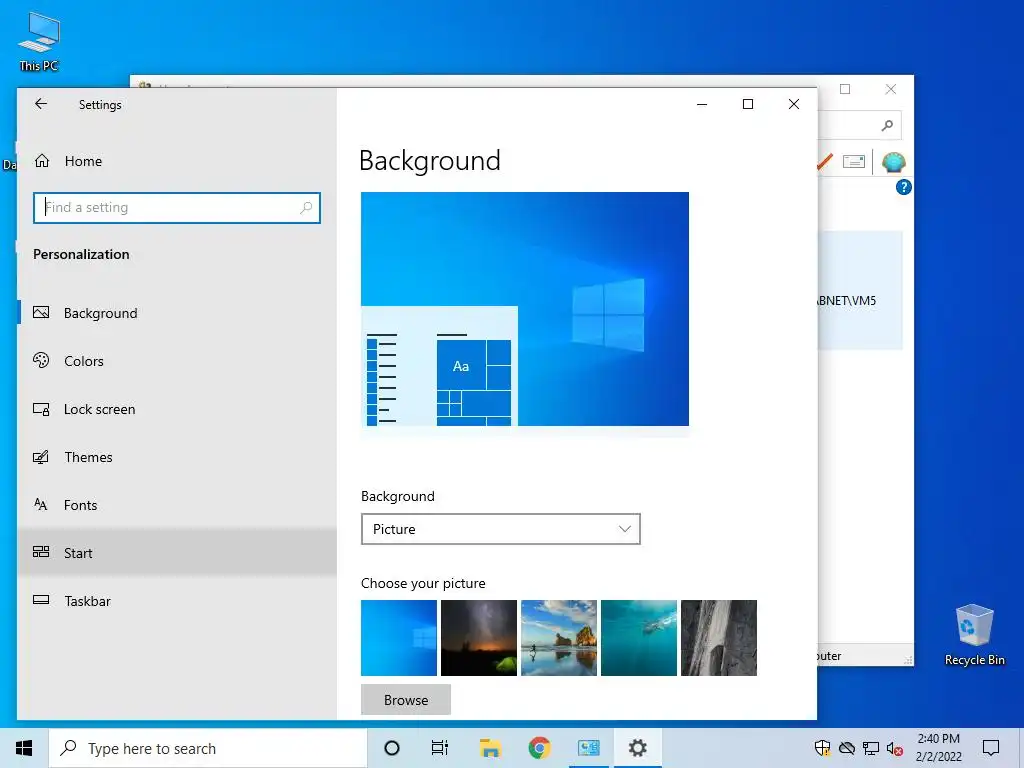
Task: Open Taskbar personalization settings
Action: pyautogui.click(x=177, y=601)
